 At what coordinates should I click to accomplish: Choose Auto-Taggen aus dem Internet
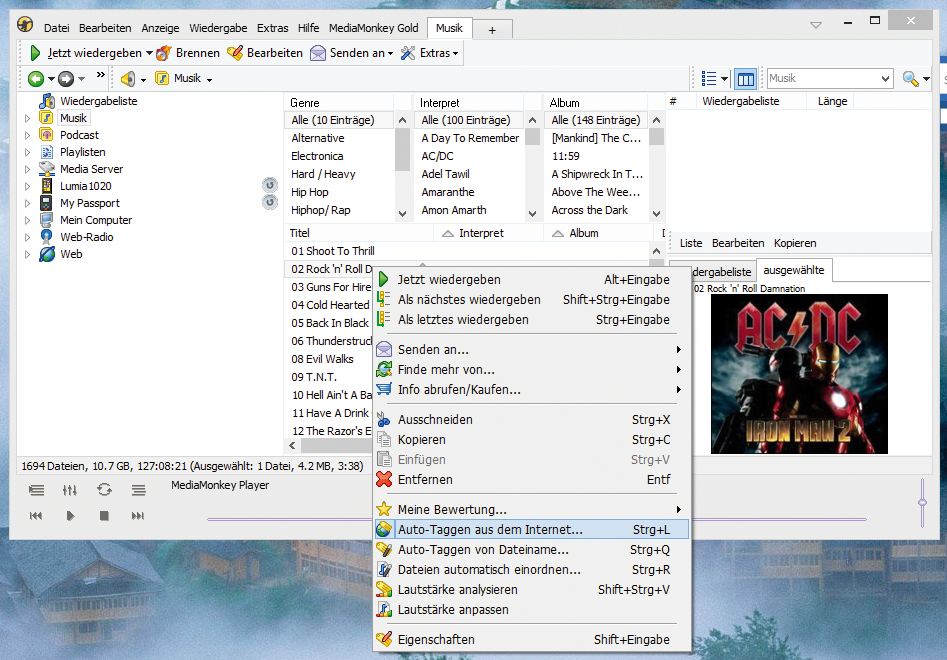click(531, 530)
